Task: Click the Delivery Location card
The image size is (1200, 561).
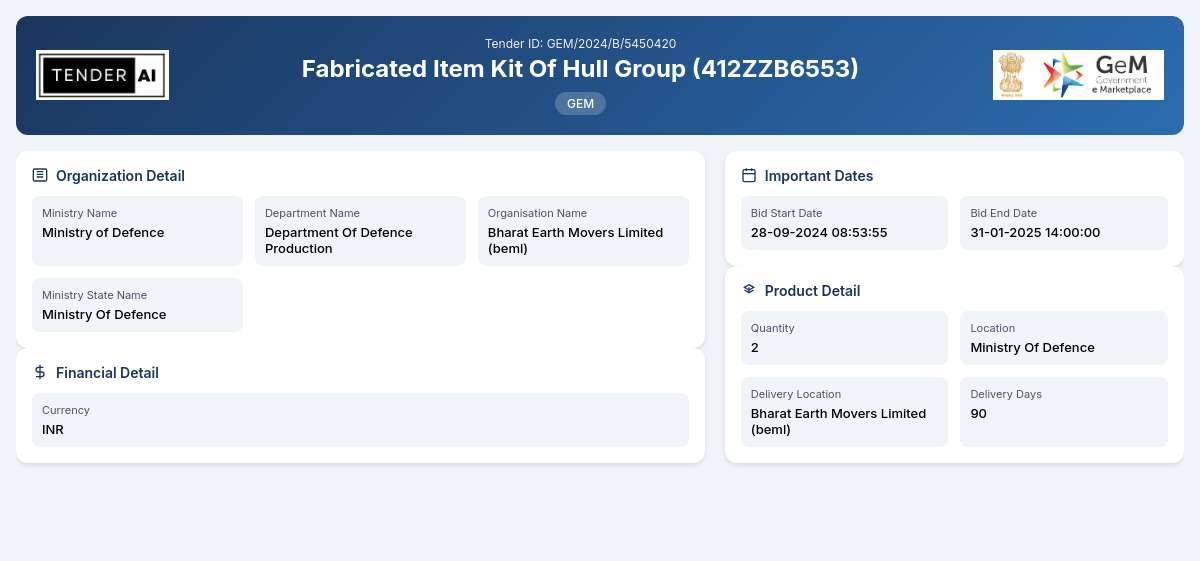Action: coord(844,412)
